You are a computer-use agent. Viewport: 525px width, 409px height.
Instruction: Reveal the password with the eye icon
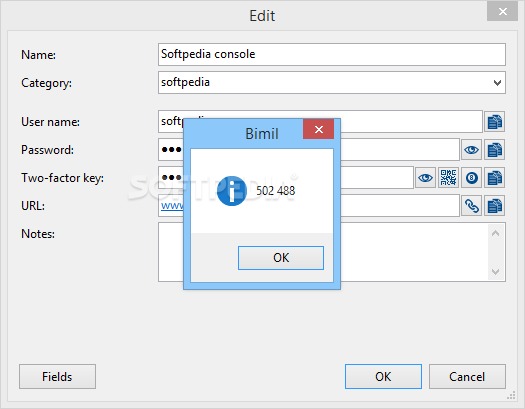point(471,150)
